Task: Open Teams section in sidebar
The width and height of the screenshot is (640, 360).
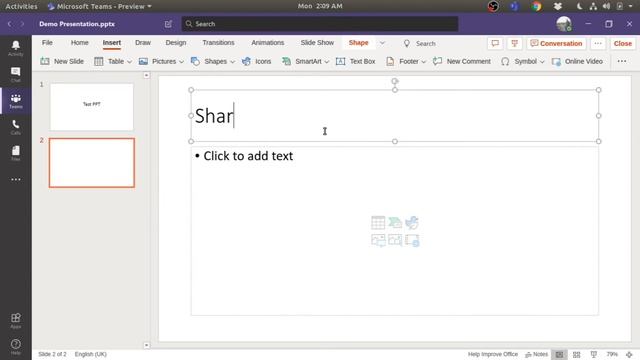Action: pyautogui.click(x=16, y=101)
